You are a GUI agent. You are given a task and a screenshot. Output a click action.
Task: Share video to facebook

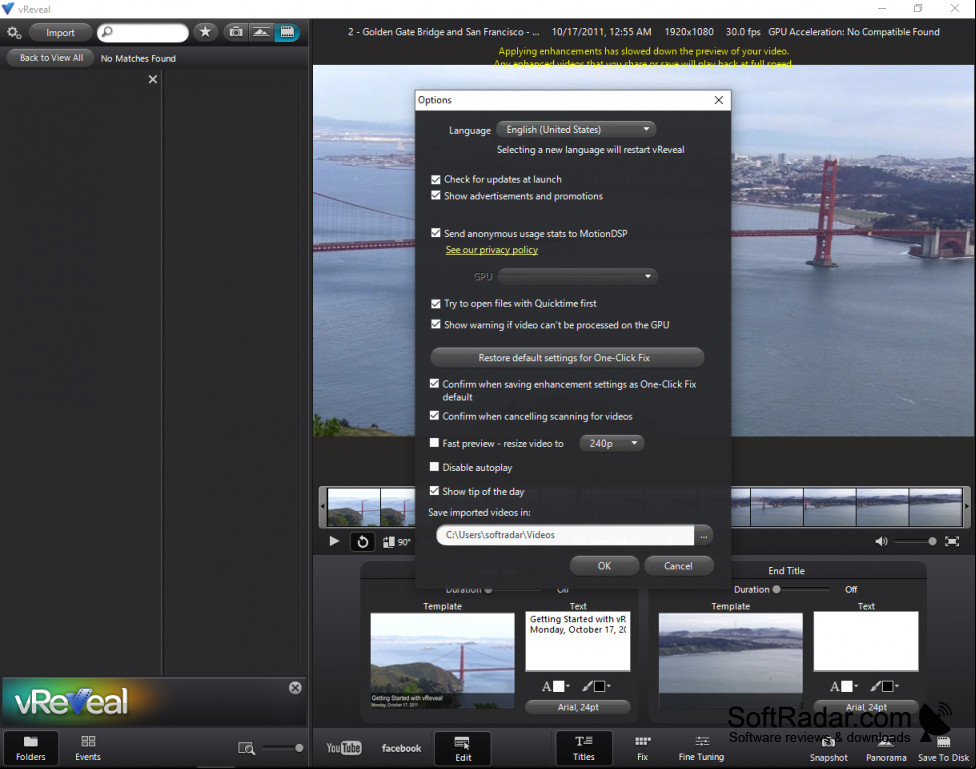(401, 748)
